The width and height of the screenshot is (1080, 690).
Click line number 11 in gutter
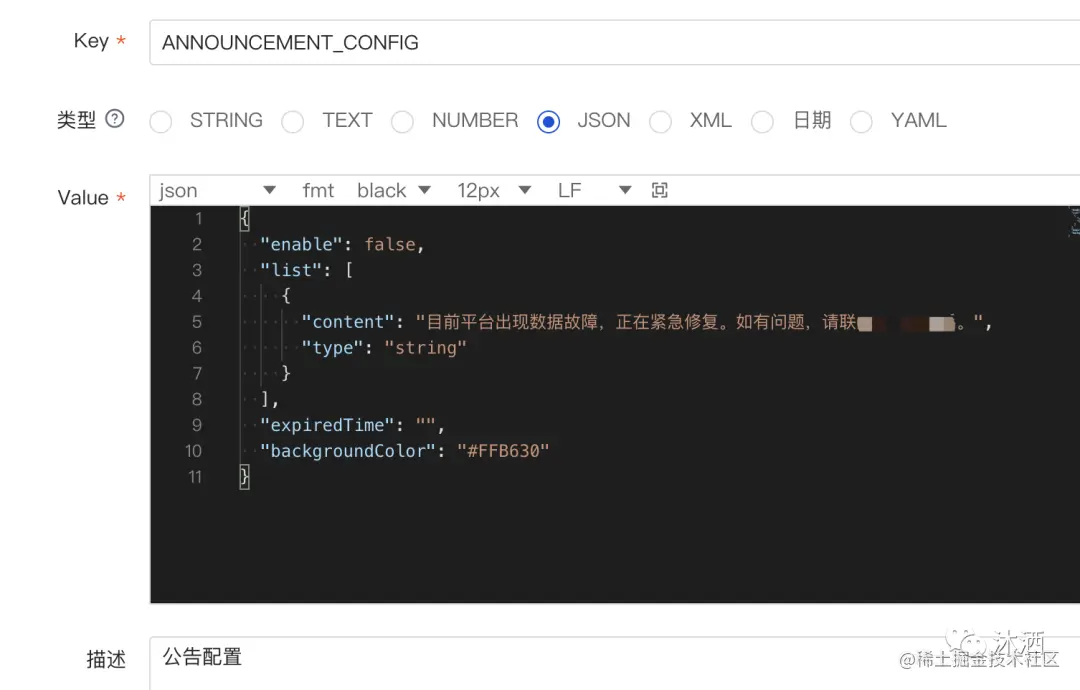(x=195, y=477)
